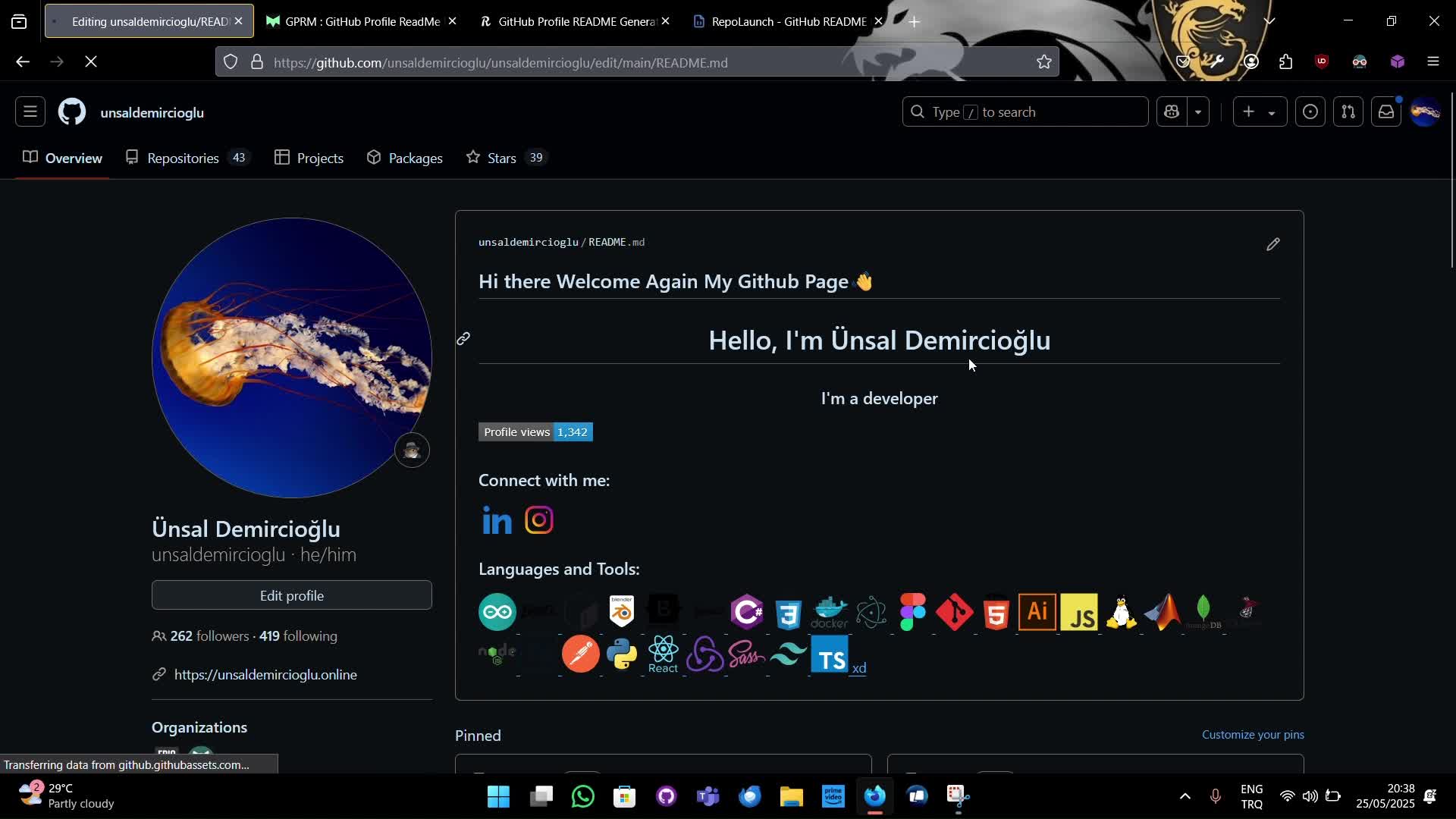Click the React icon

pos(664,654)
